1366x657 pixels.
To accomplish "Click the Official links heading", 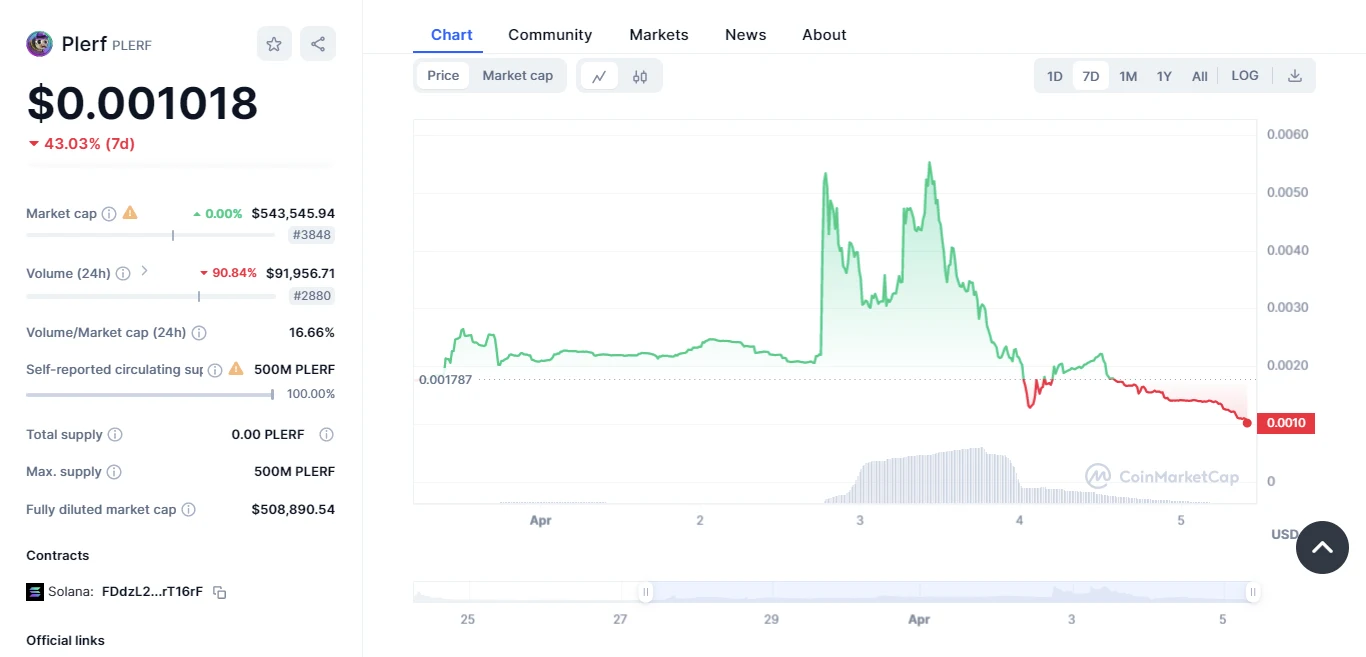I will point(65,641).
